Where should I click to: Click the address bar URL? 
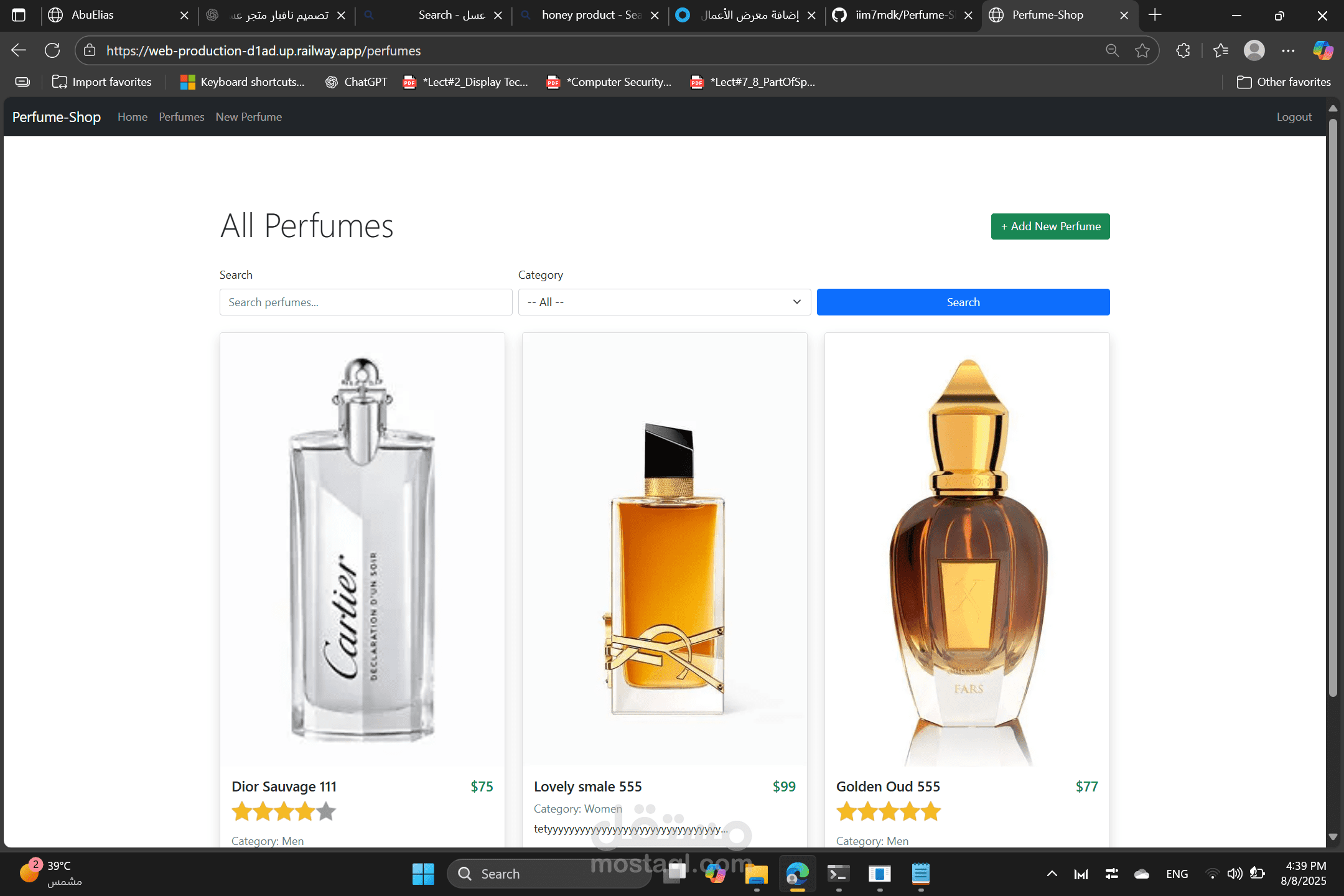pyautogui.click(x=263, y=51)
